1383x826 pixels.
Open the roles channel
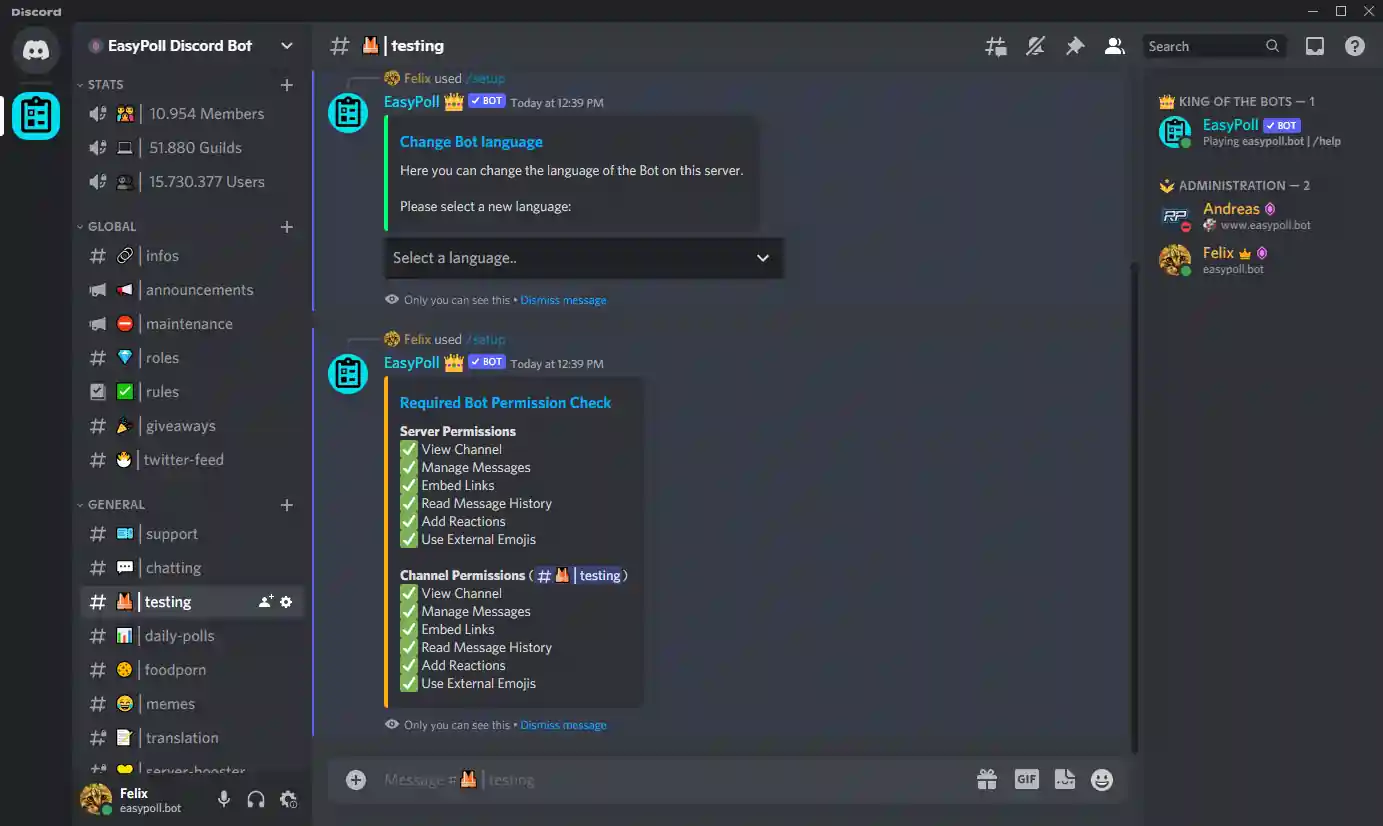tap(192, 358)
